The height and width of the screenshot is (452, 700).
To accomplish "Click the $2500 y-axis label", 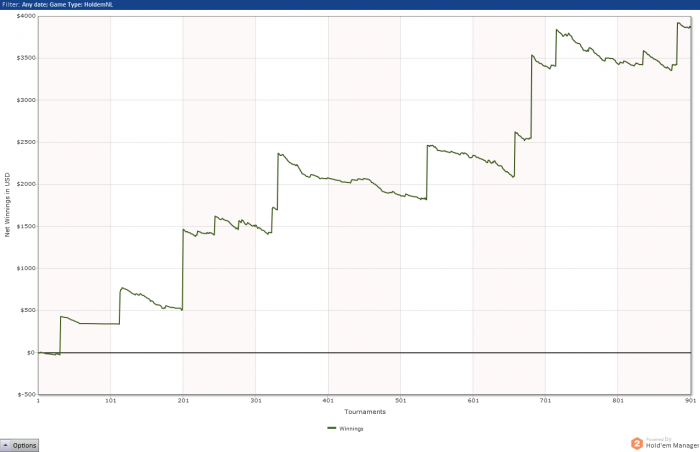I will [x=26, y=142].
